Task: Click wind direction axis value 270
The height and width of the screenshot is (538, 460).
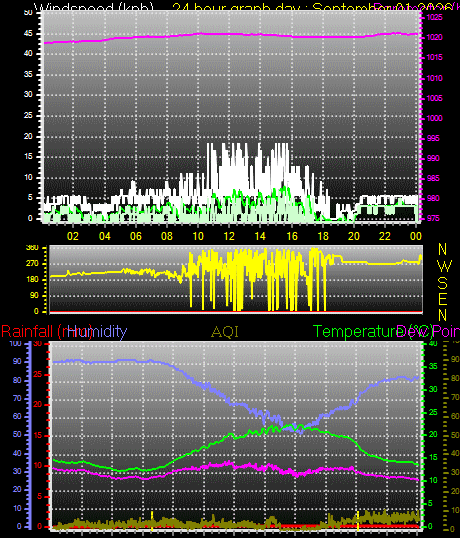Action: [33, 264]
